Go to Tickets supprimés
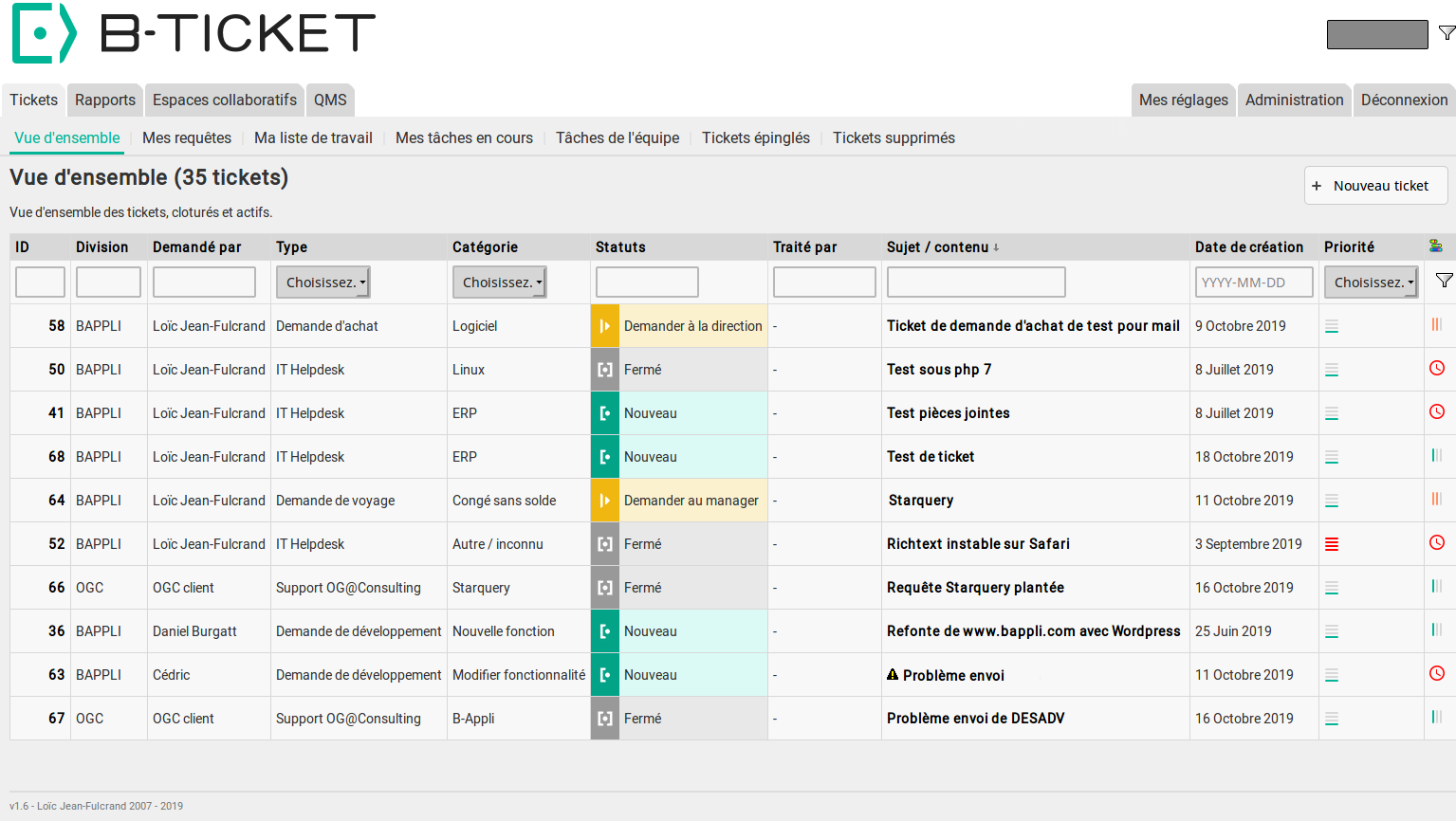Viewport: 1456px width, 821px height. [894, 137]
